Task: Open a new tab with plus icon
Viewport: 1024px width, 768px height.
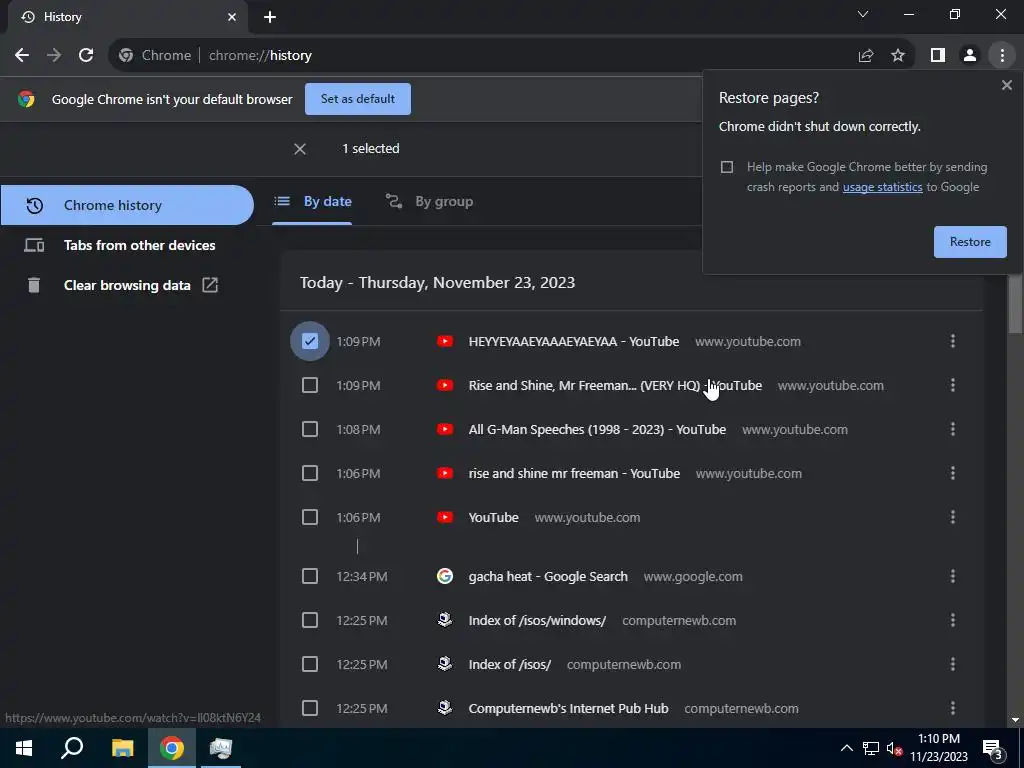Action: 270,17
